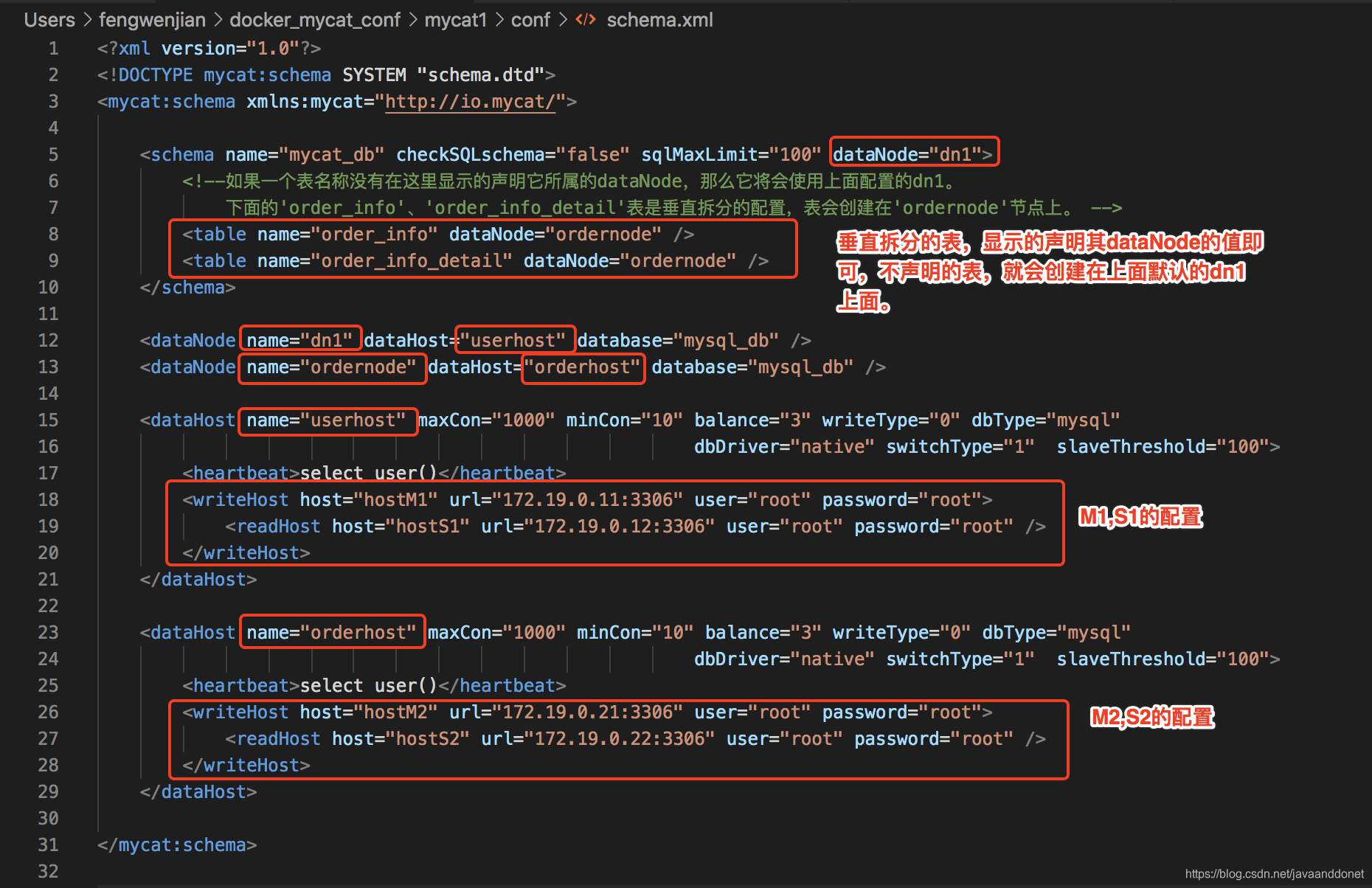Click the closing </schema> tag
The image size is (1372, 888).
187,288
